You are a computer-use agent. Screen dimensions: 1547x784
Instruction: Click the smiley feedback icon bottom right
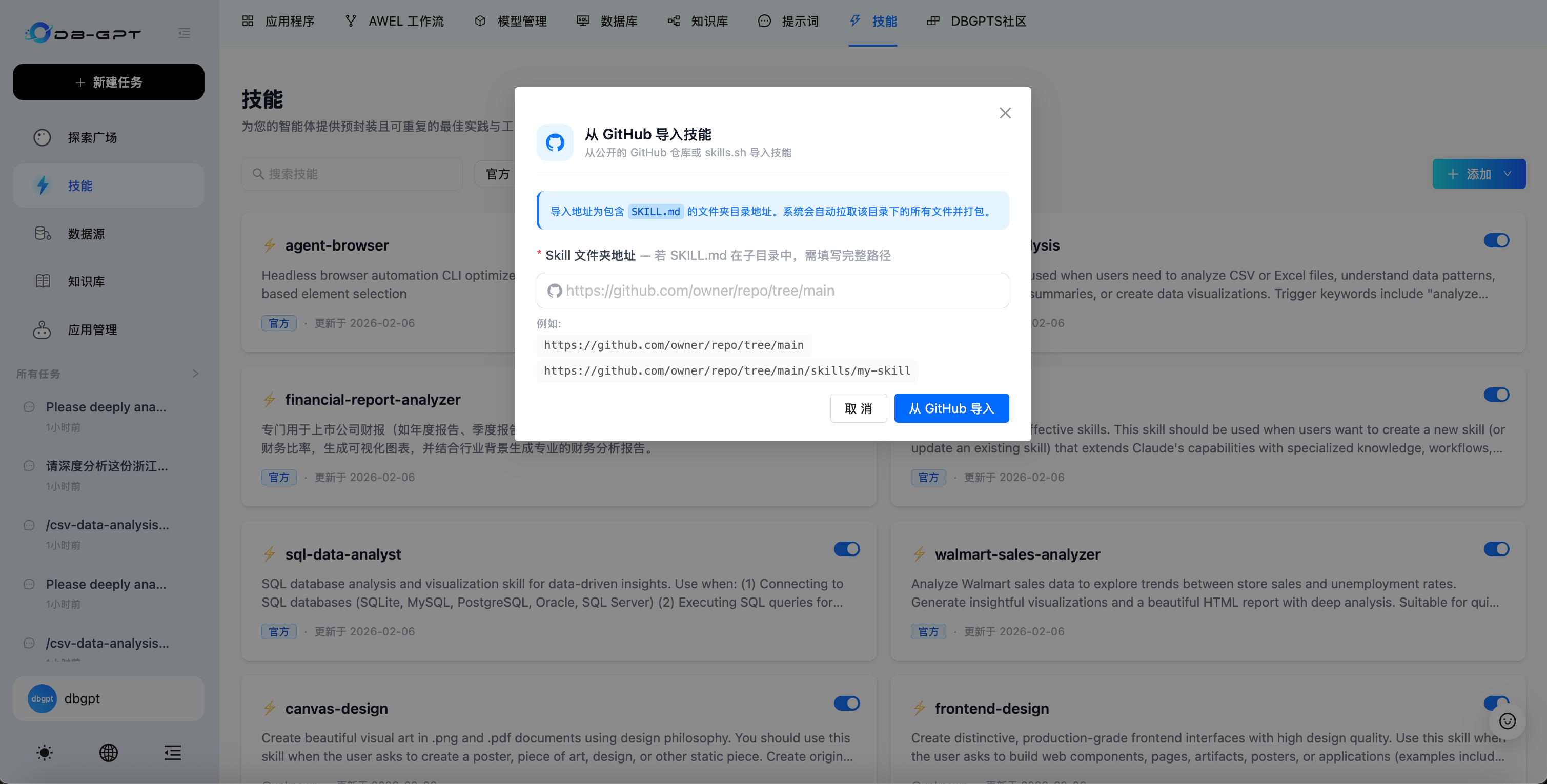[1508, 721]
